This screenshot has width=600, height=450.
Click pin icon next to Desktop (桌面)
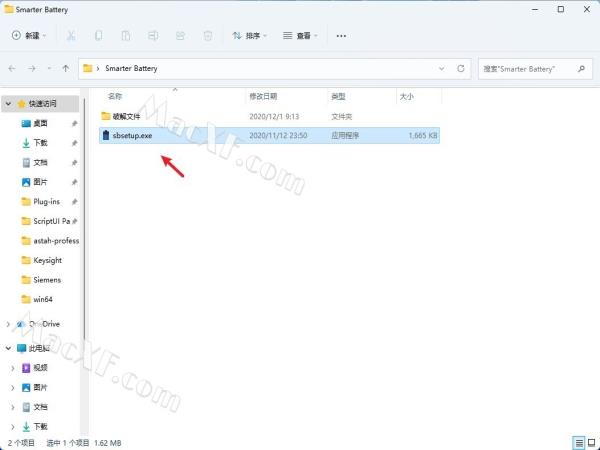(74, 124)
